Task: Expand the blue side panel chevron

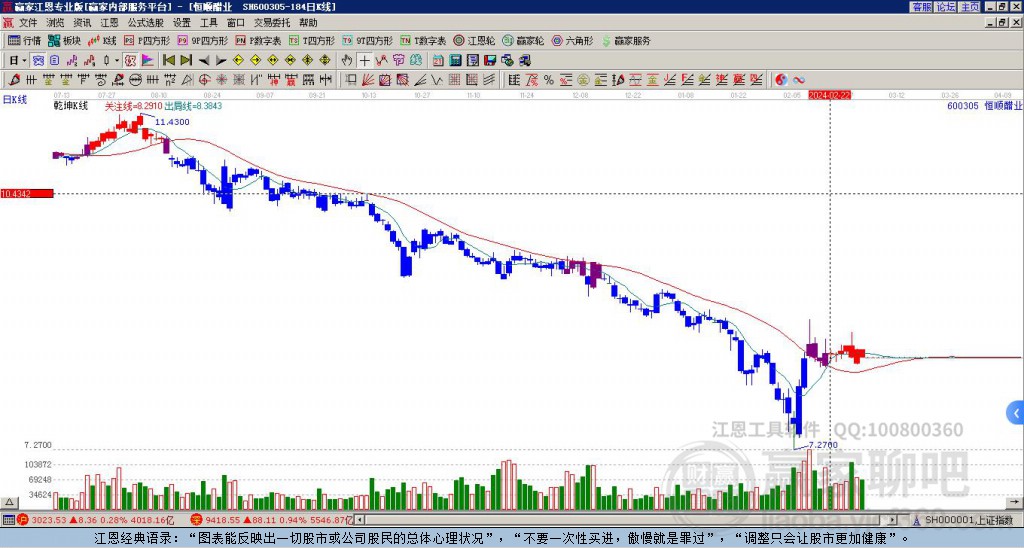Action: (1016, 413)
